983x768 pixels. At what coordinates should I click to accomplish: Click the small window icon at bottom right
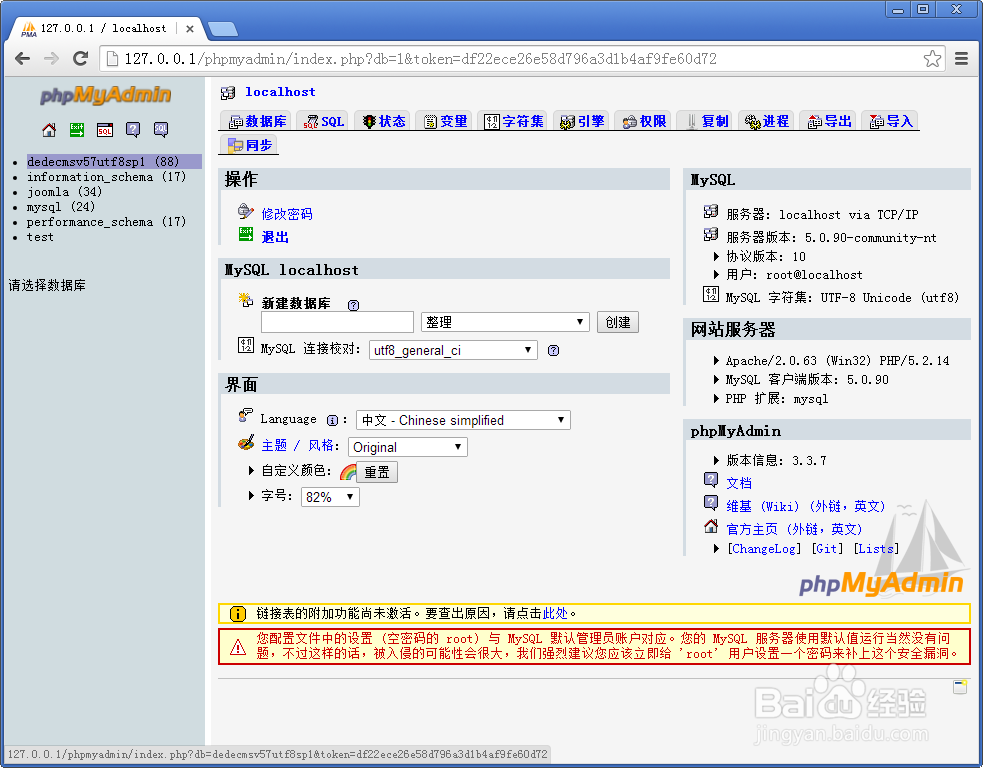[x=960, y=686]
